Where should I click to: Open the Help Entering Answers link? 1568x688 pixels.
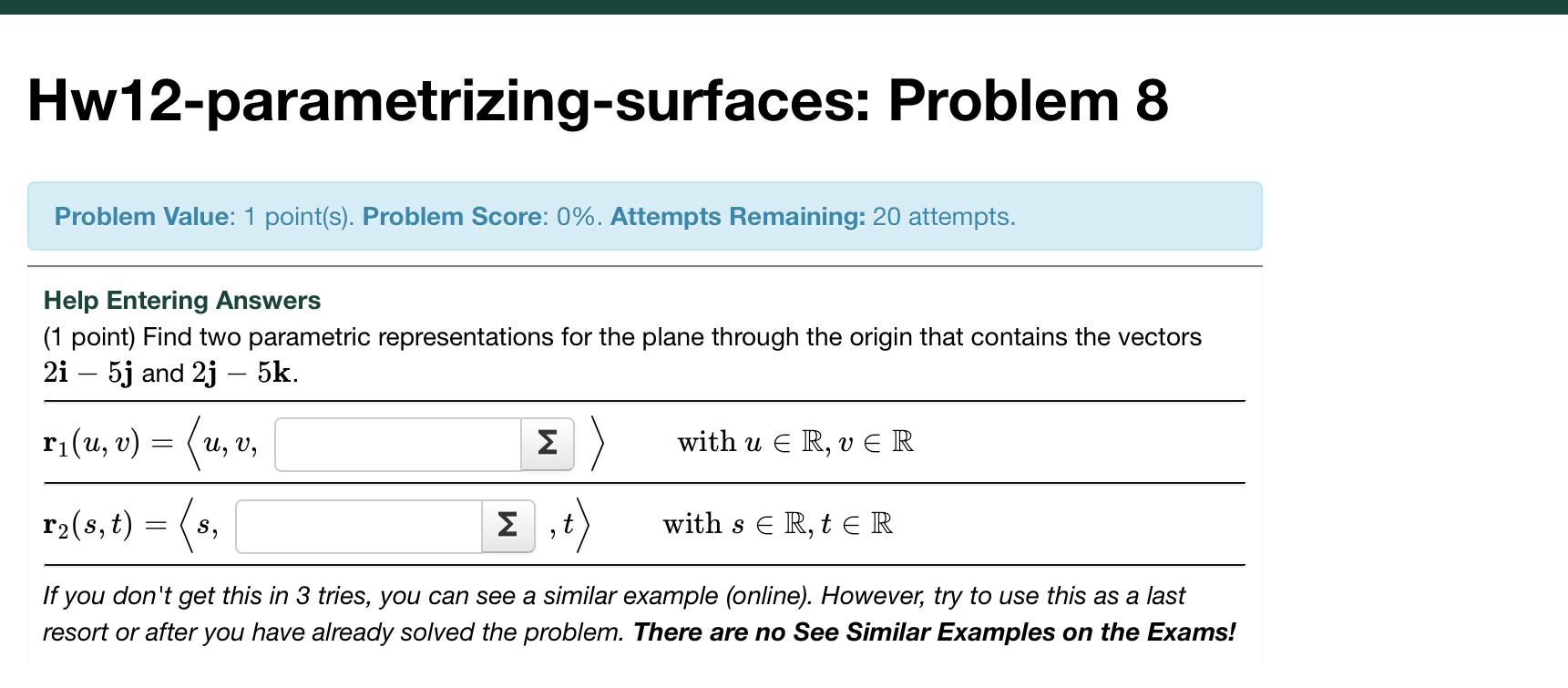click(x=181, y=301)
